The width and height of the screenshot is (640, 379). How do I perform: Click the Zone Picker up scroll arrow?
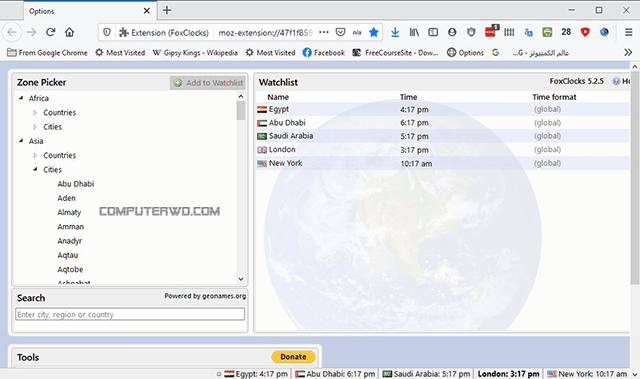241,96
